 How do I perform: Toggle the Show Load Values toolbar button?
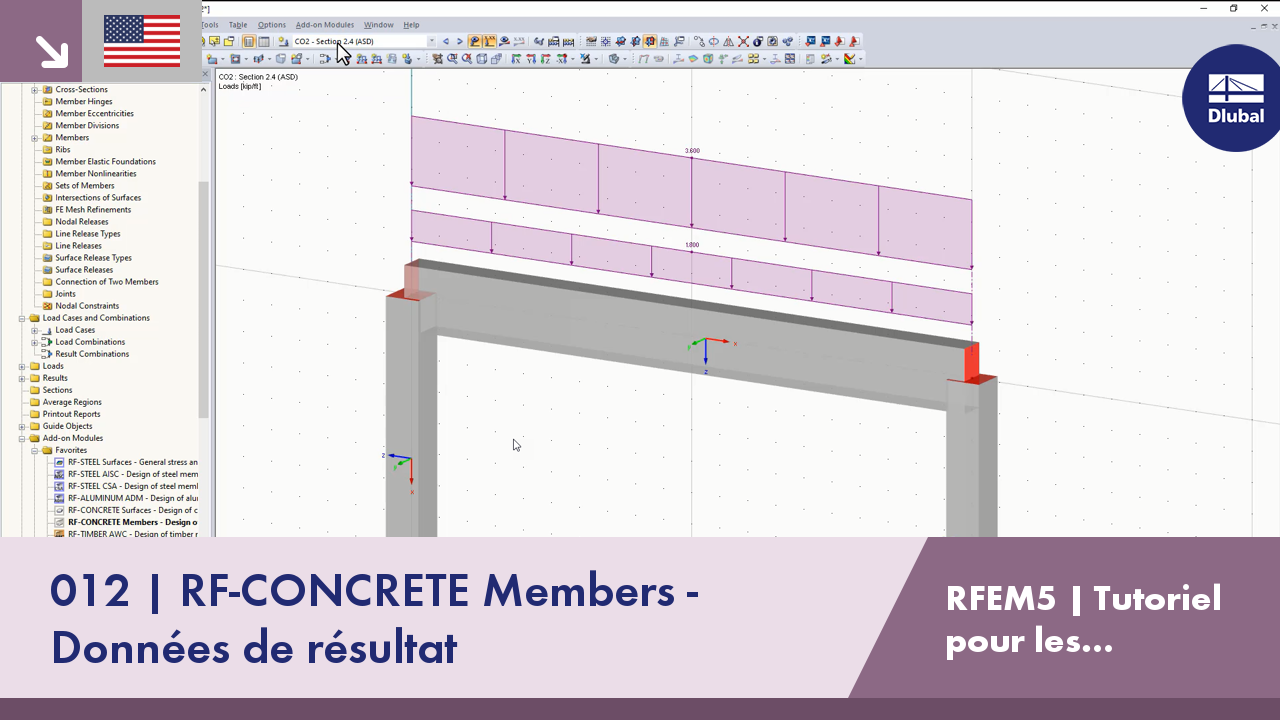tap(490, 41)
